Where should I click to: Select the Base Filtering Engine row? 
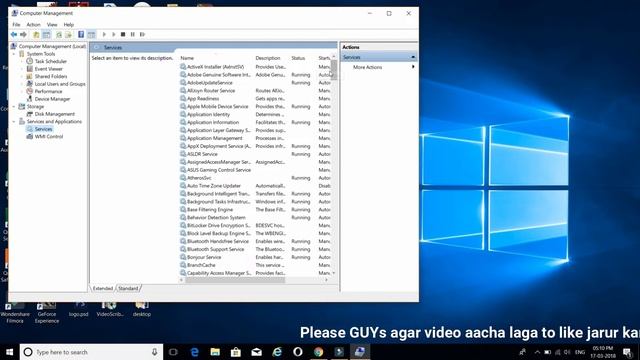tap(255, 209)
